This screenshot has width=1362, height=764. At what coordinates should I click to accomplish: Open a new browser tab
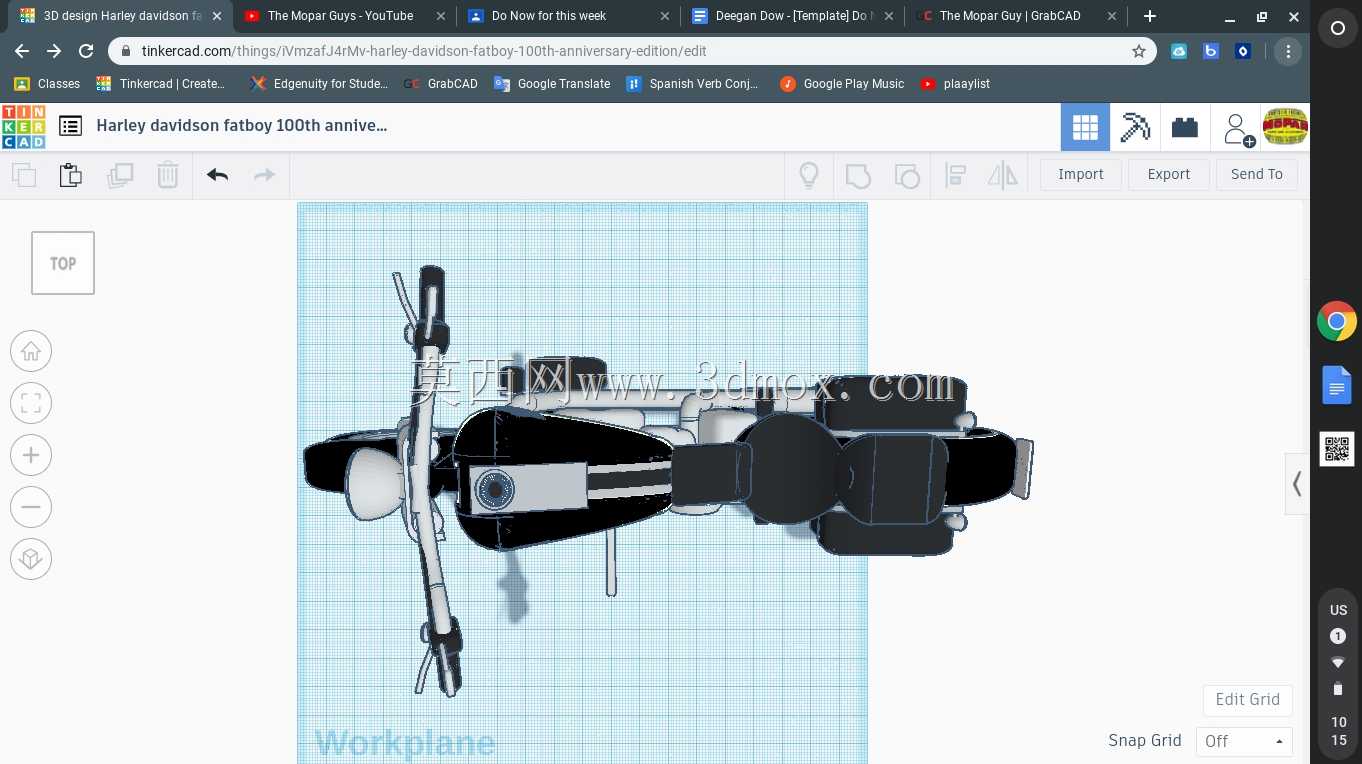point(1150,16)
